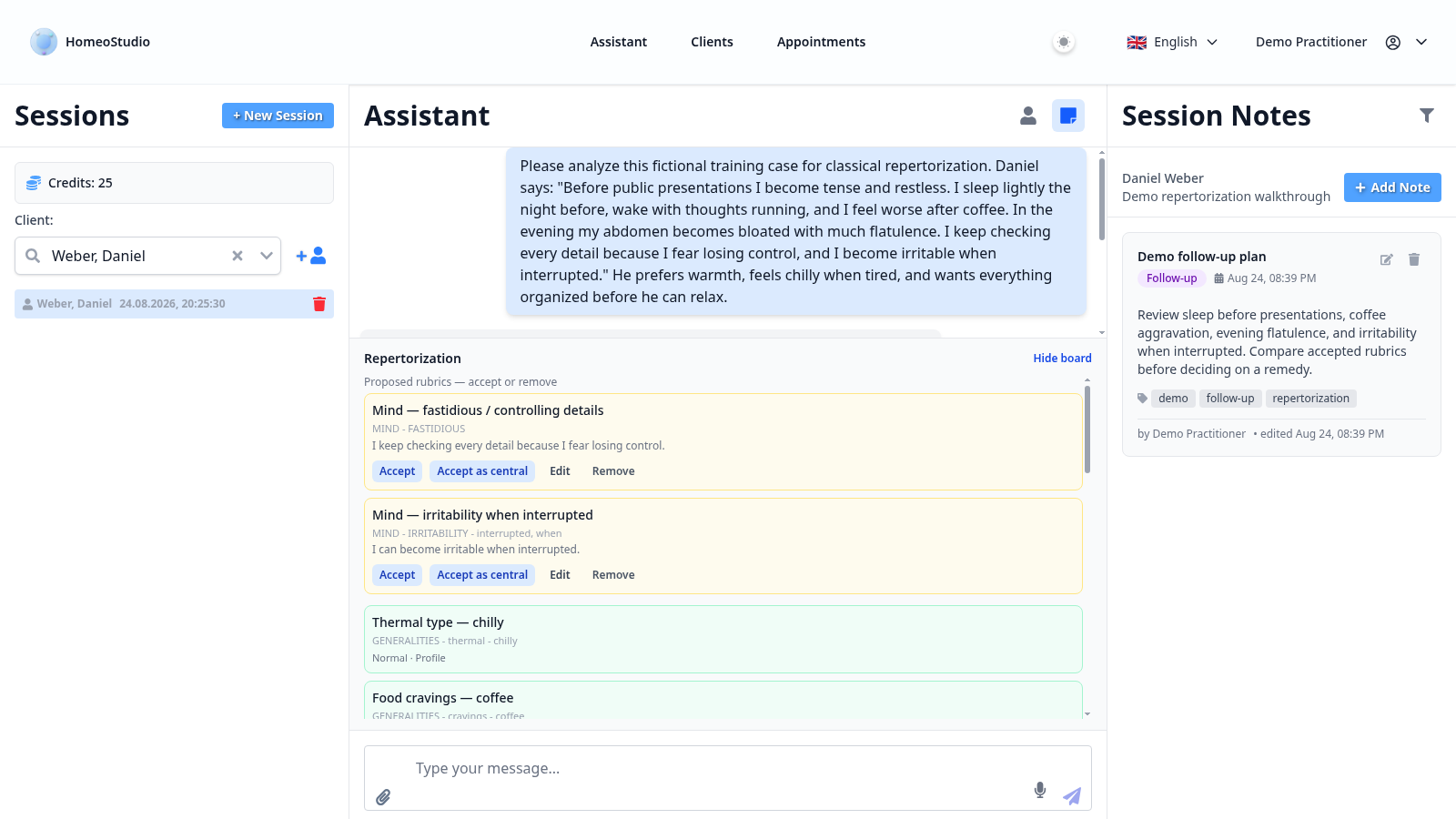This screenshot has height=819, width=1456.
Task: Accept the fastidious rubric
Action: tap(397, 471)
